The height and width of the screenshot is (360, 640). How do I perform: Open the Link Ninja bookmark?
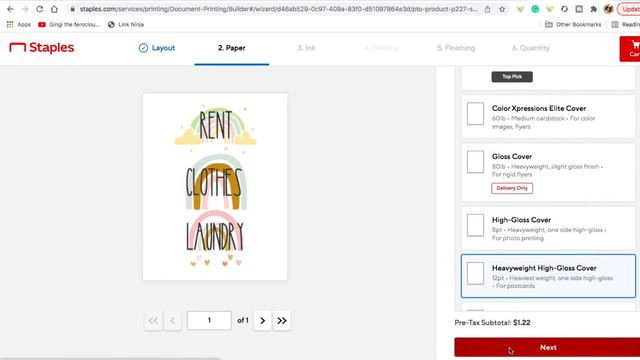click(126, 24)
